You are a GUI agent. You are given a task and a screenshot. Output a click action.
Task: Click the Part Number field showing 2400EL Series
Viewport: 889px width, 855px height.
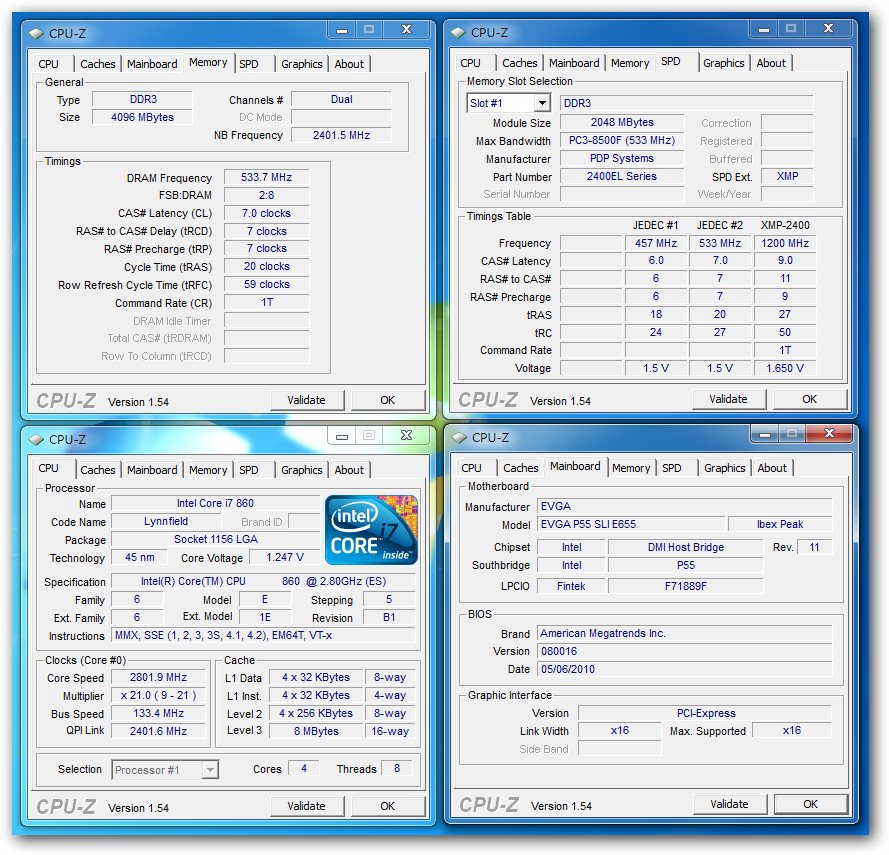tap(621, 176)
